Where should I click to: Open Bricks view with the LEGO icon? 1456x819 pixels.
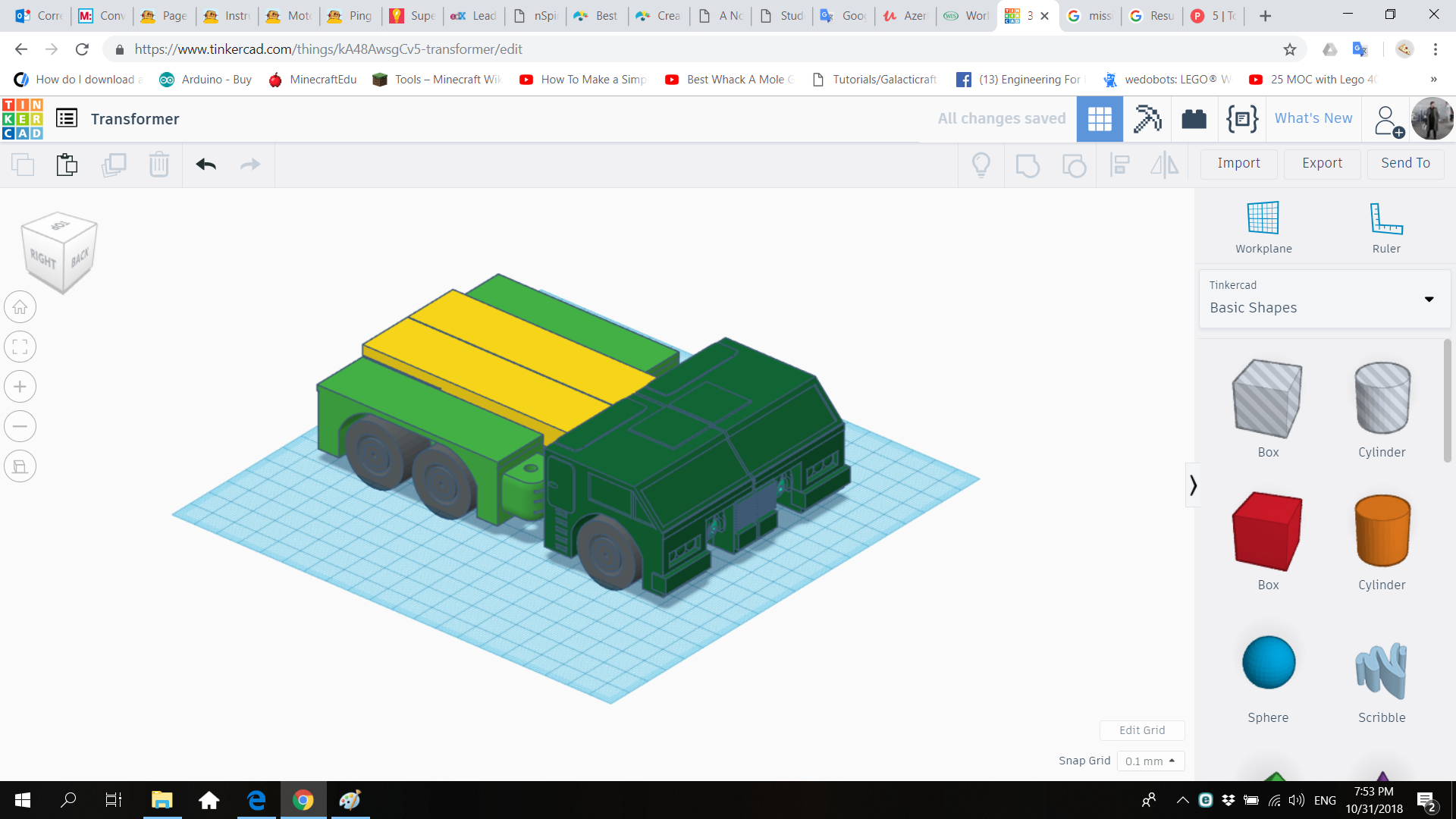(x=1194, y=118)
